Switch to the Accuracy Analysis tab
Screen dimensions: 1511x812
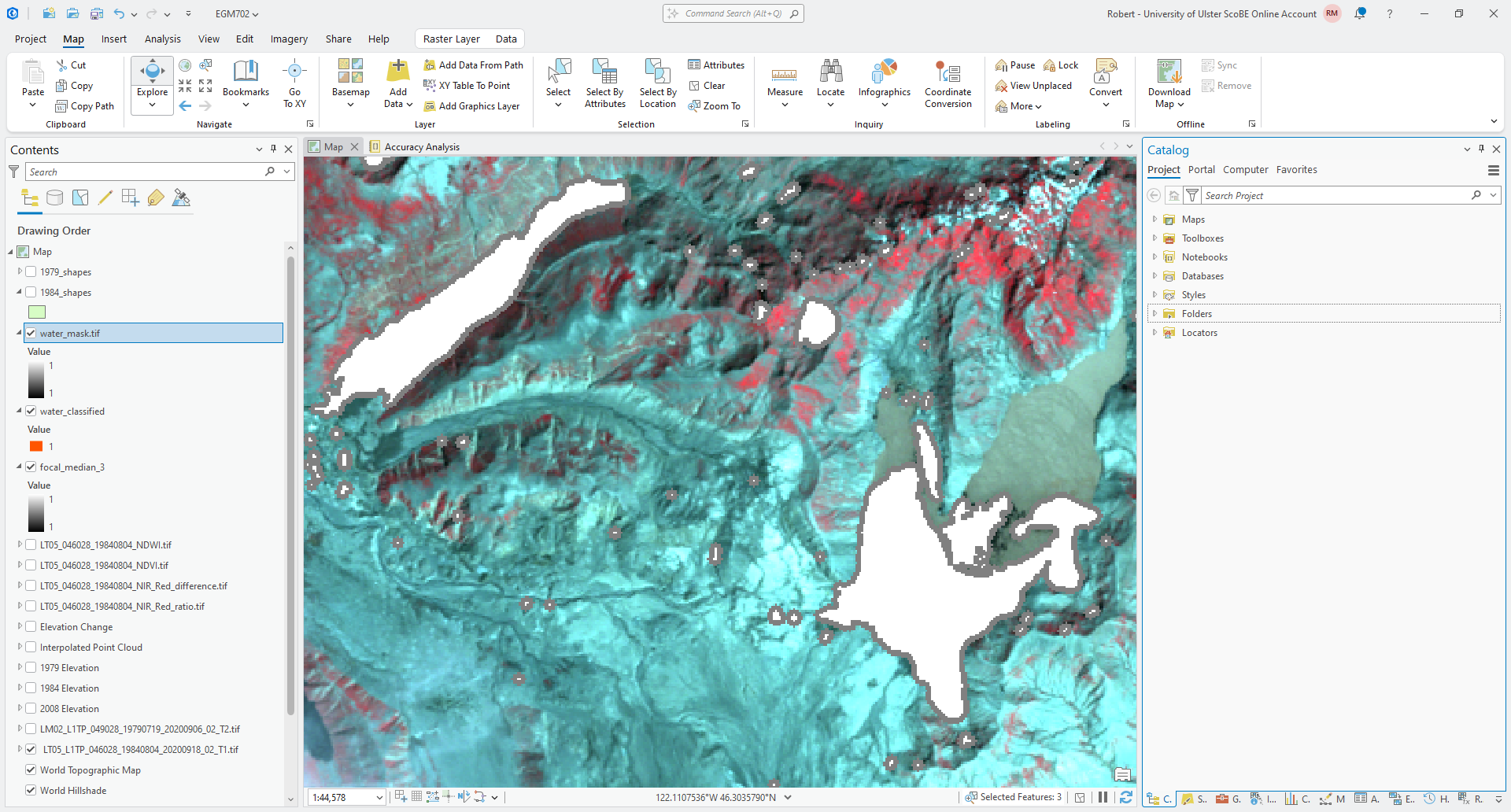tap(421, 147)
